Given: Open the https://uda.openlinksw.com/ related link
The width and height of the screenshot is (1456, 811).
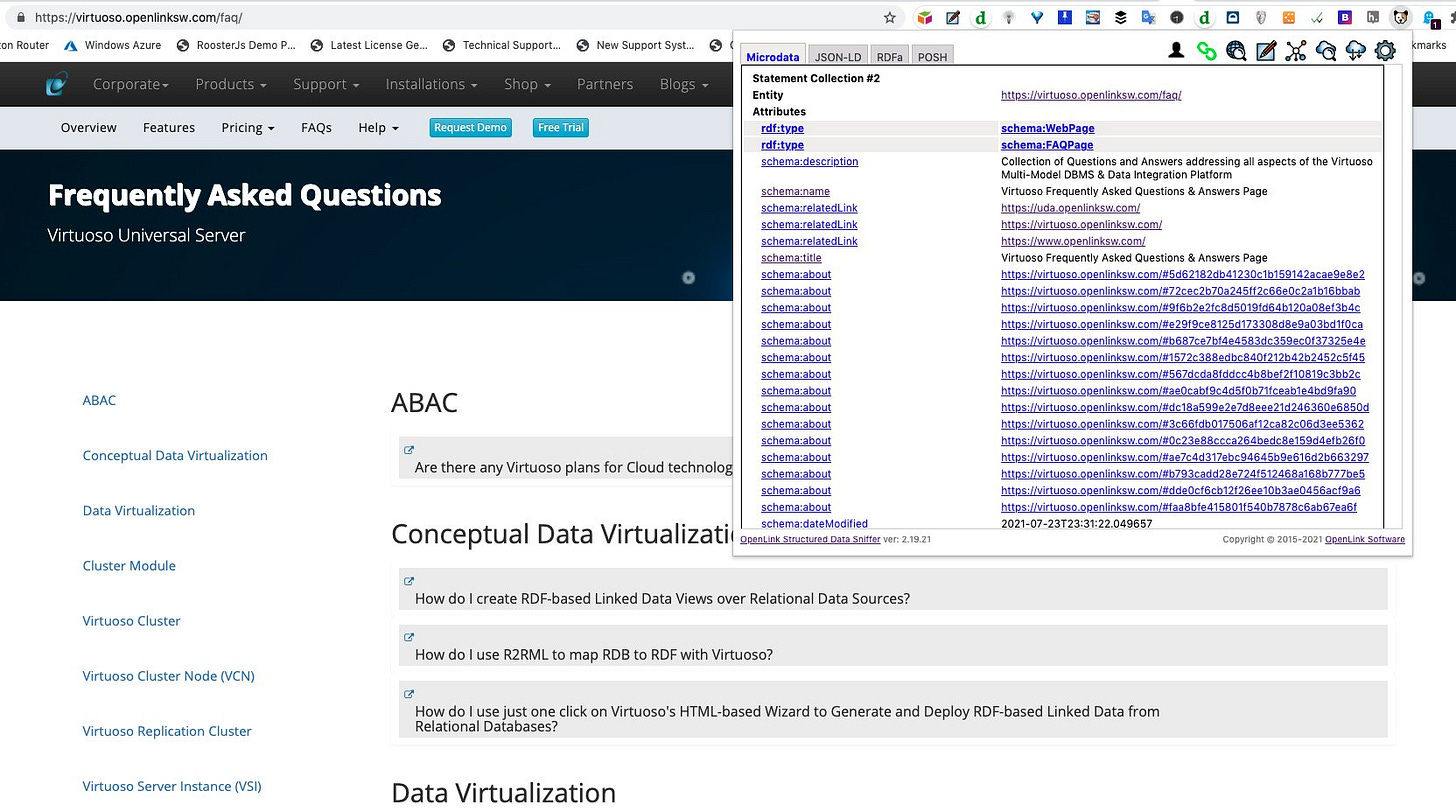Looking at the screenshot, I should (x=1070, y=208).
